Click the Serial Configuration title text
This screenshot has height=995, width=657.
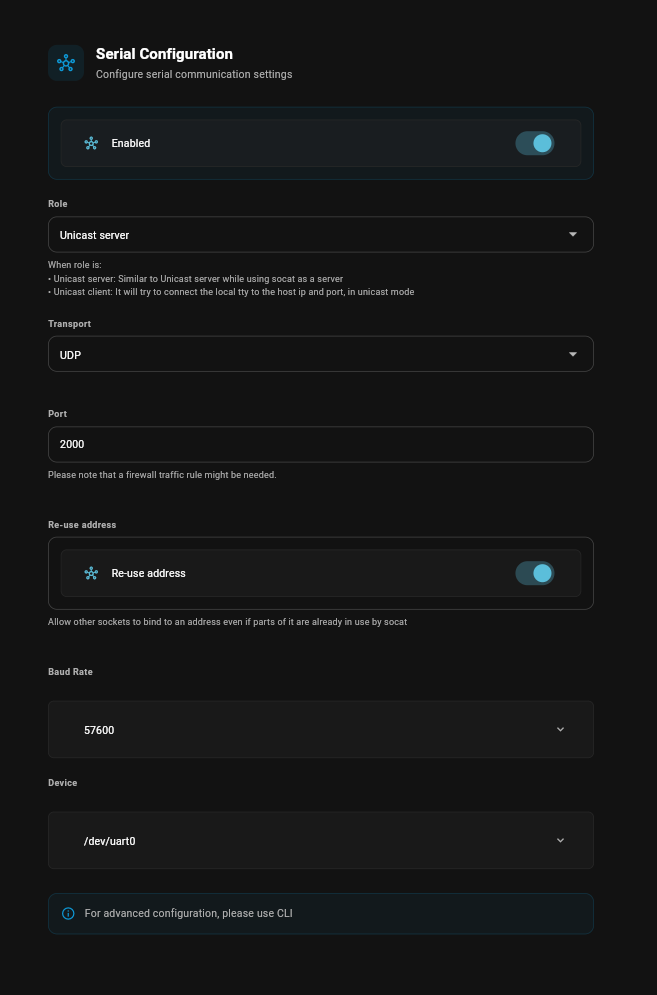[164, 54]
